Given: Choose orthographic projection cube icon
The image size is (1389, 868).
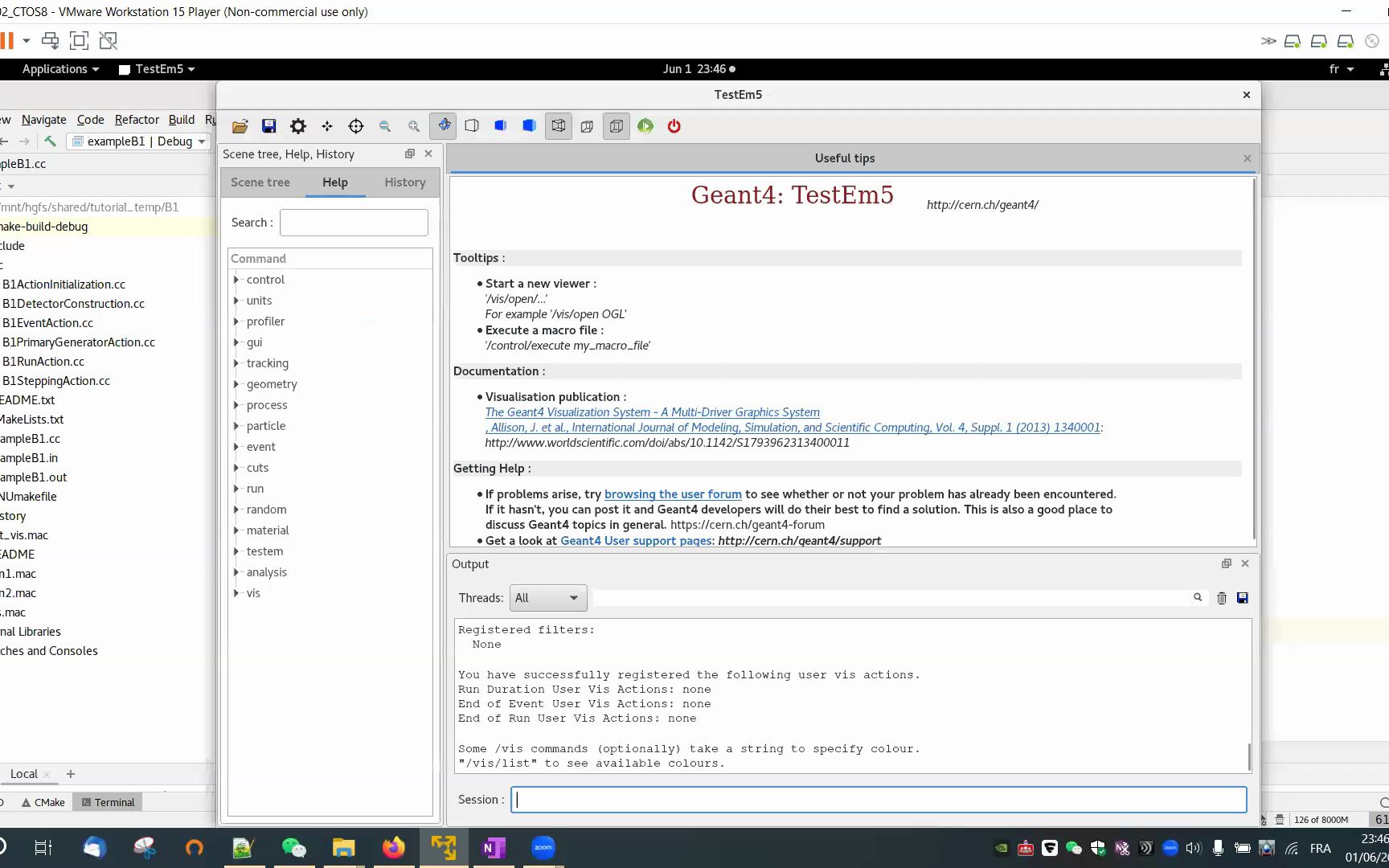Looking at the screenshot, I should click(x=617, y=125).
